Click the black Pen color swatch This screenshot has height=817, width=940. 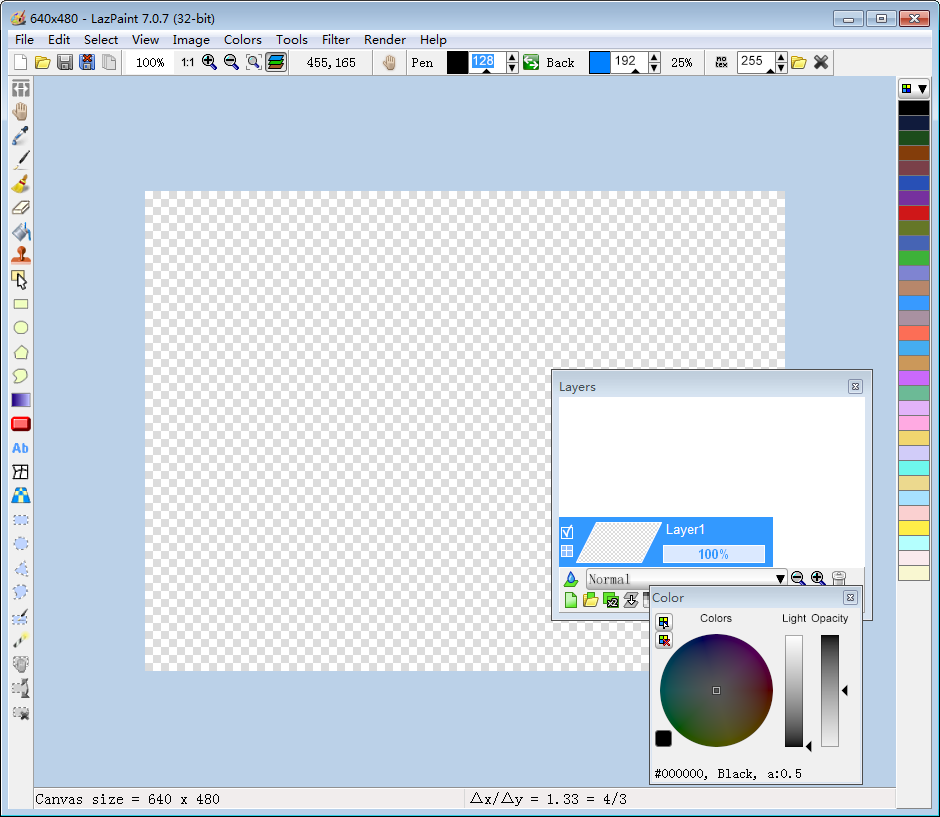[x=457, y=62]
